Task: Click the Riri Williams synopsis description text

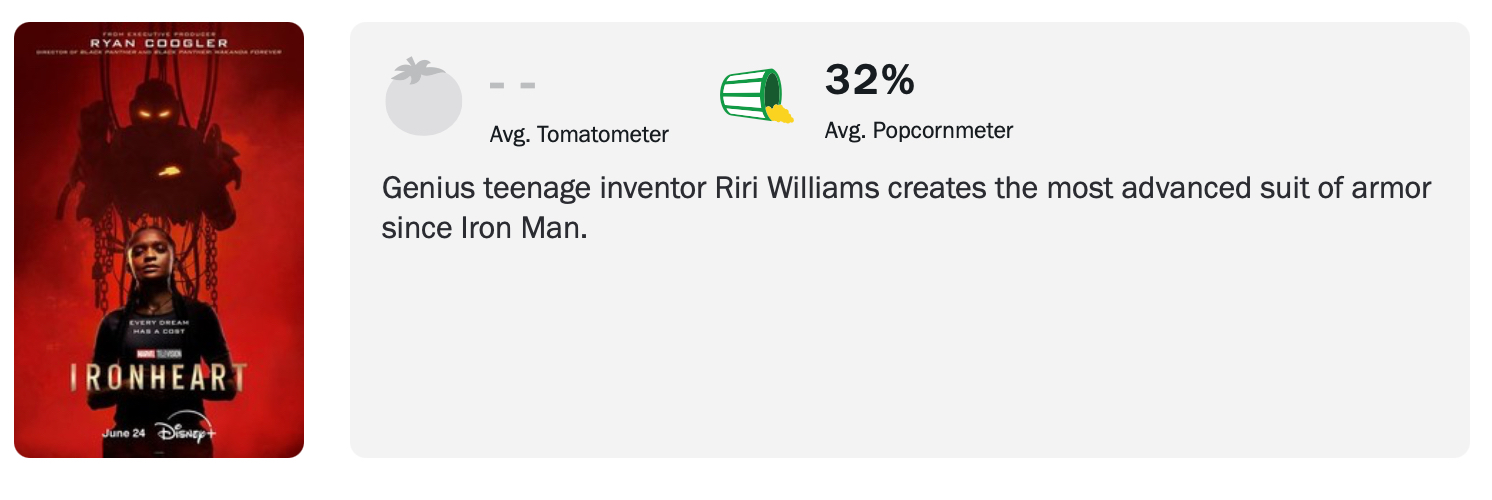Action: [906, 189]
